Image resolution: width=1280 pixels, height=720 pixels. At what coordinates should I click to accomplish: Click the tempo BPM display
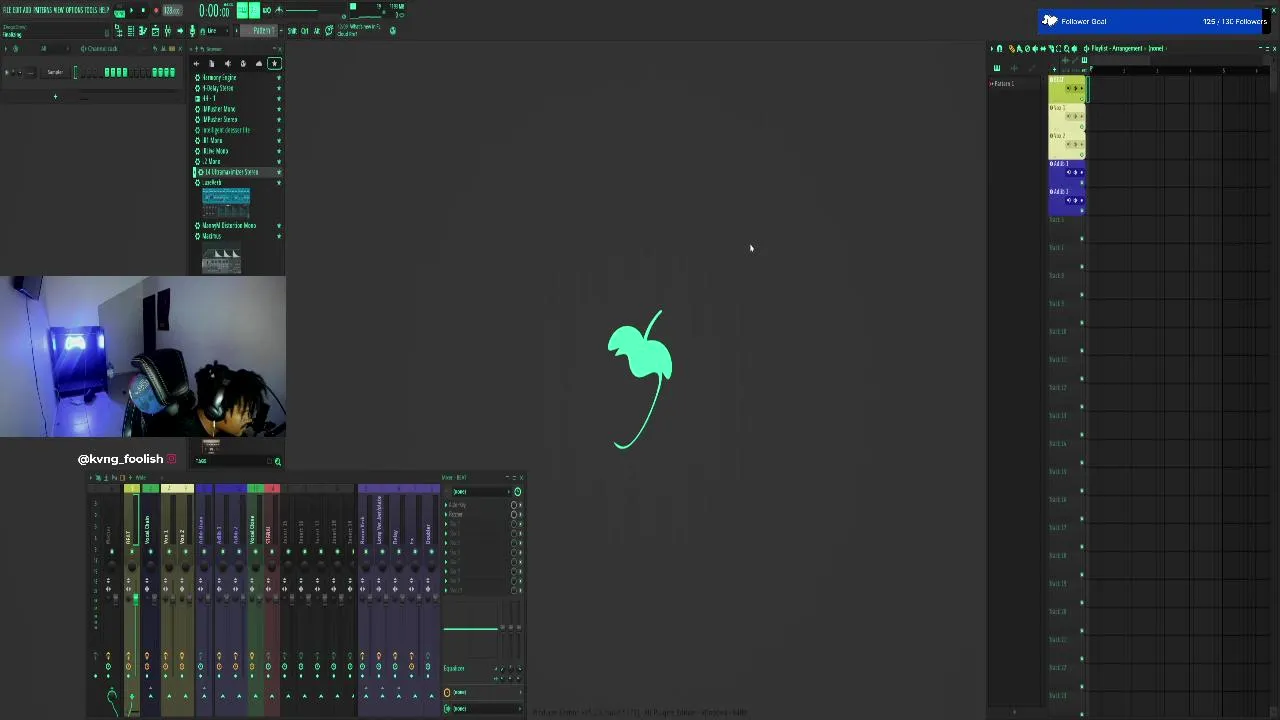172,10
